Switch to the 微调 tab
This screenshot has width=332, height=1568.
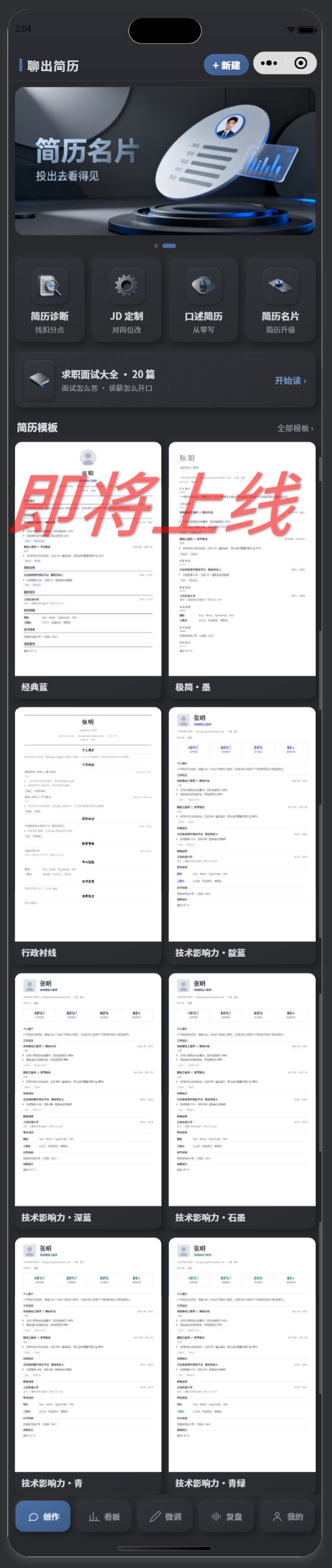(165, 1516)
